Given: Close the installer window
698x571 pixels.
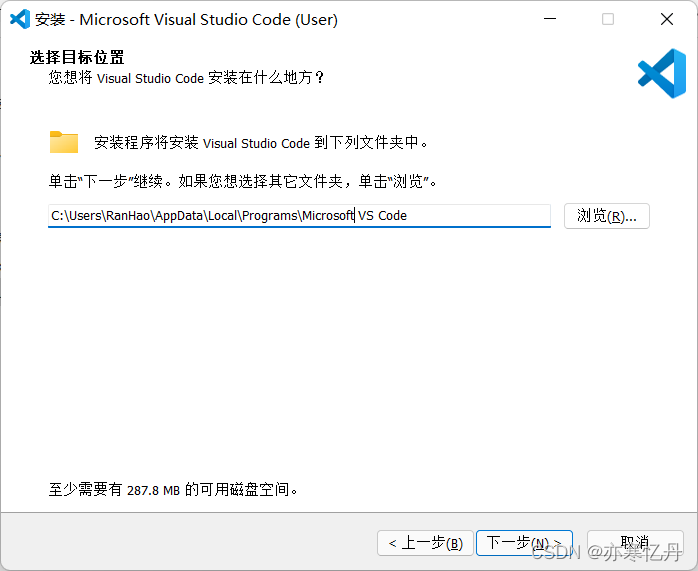Looking at the screenshot, I should (667, 19).
